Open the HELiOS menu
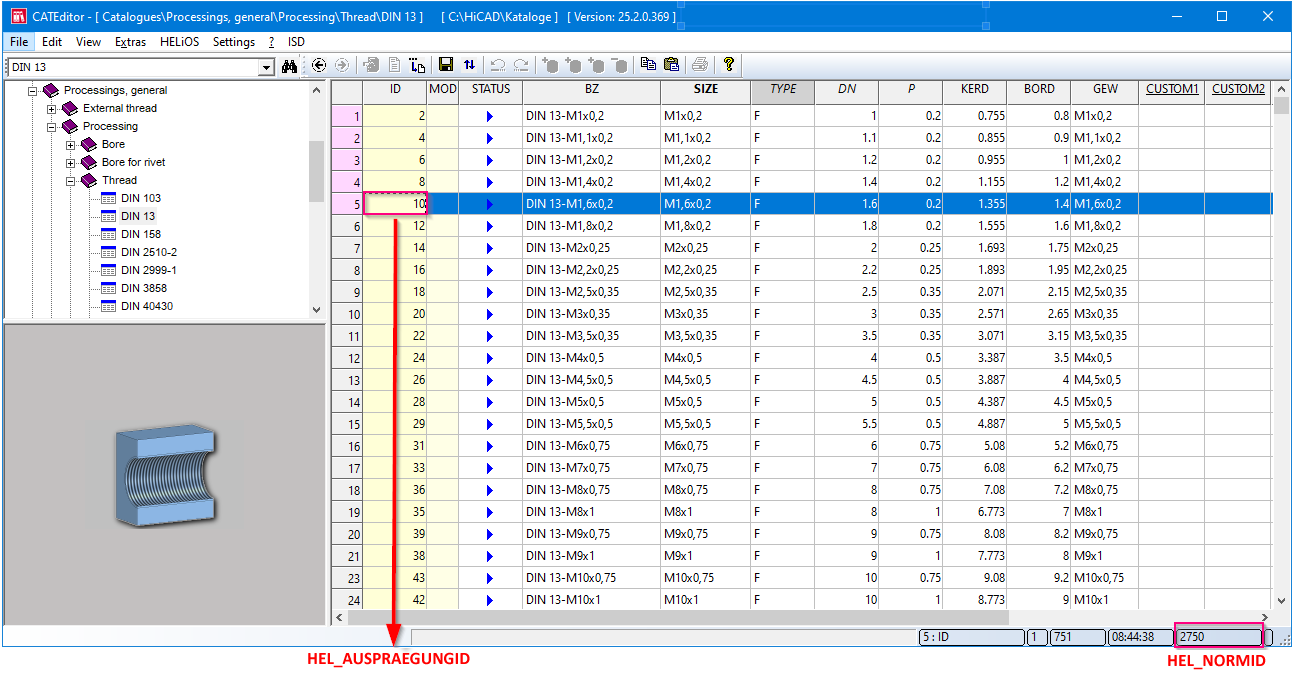The height and width of the screenshot is (675, 1295). point(179,42)
